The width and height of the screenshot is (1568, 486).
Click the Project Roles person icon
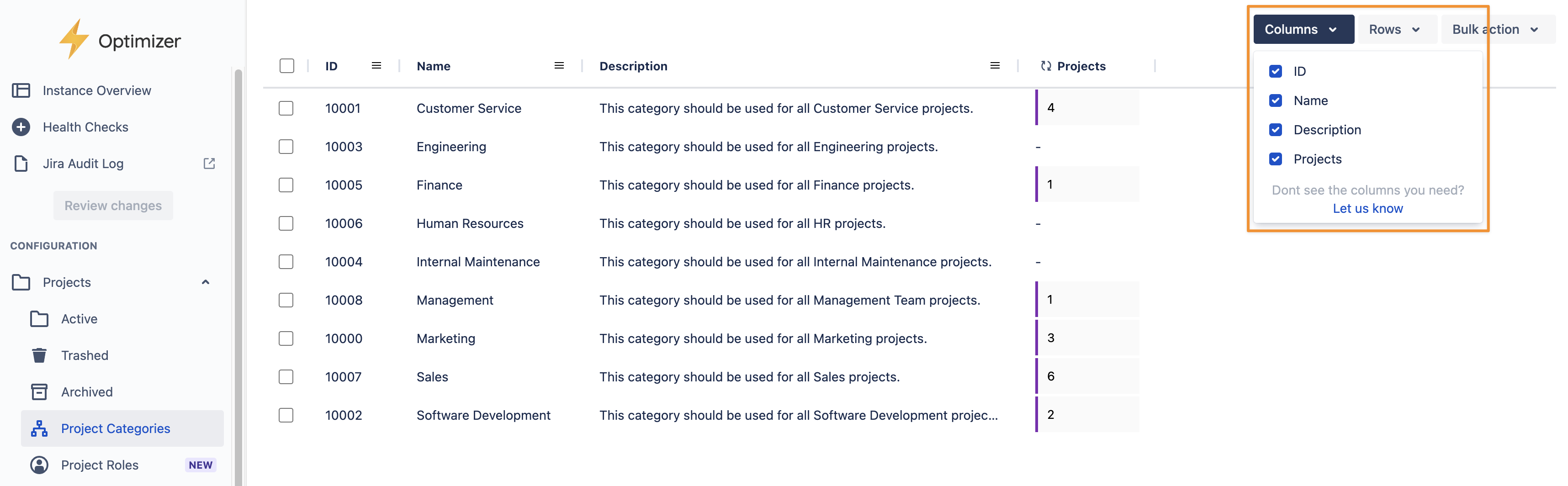[39, 465]
